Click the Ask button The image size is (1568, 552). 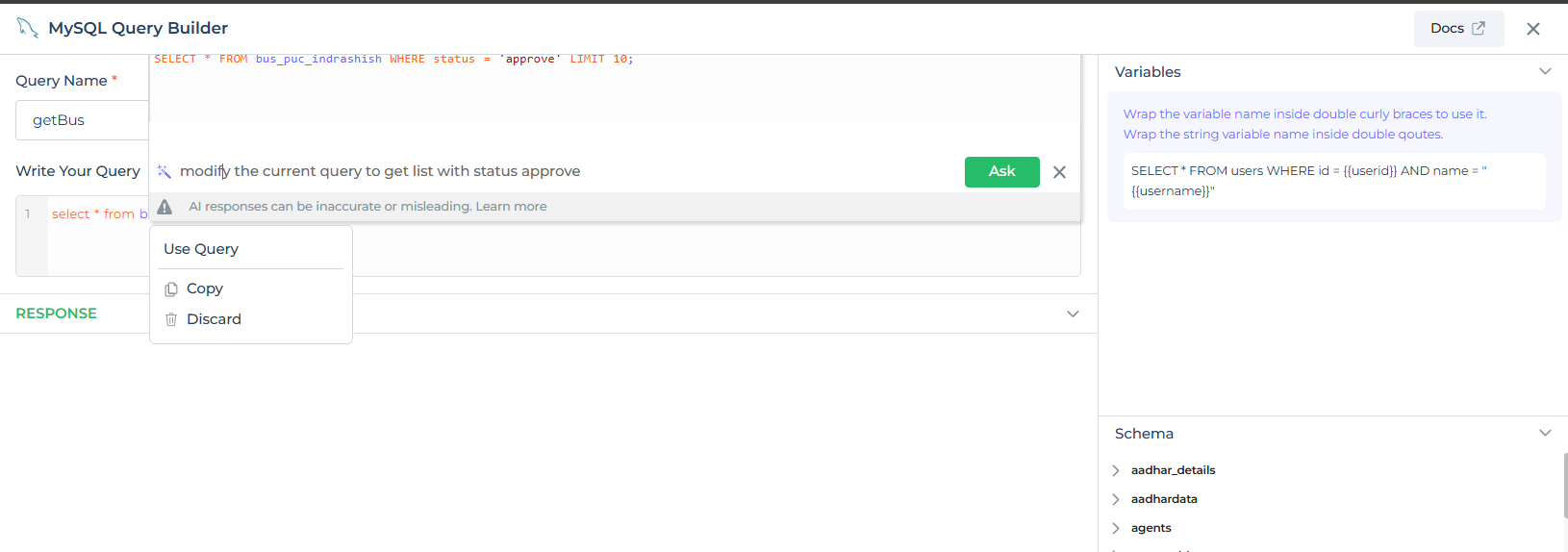coord(1001,171)
